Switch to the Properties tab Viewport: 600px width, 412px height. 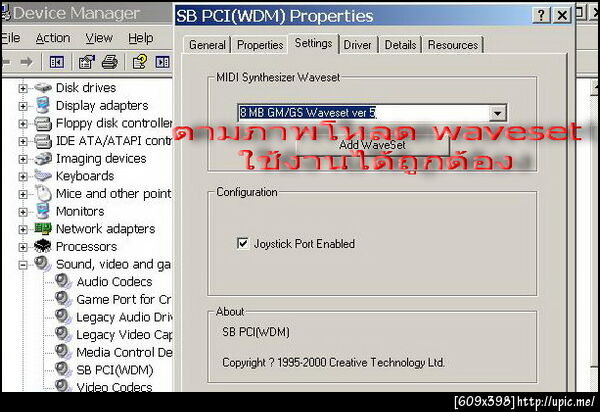click(x=260, y=45)
